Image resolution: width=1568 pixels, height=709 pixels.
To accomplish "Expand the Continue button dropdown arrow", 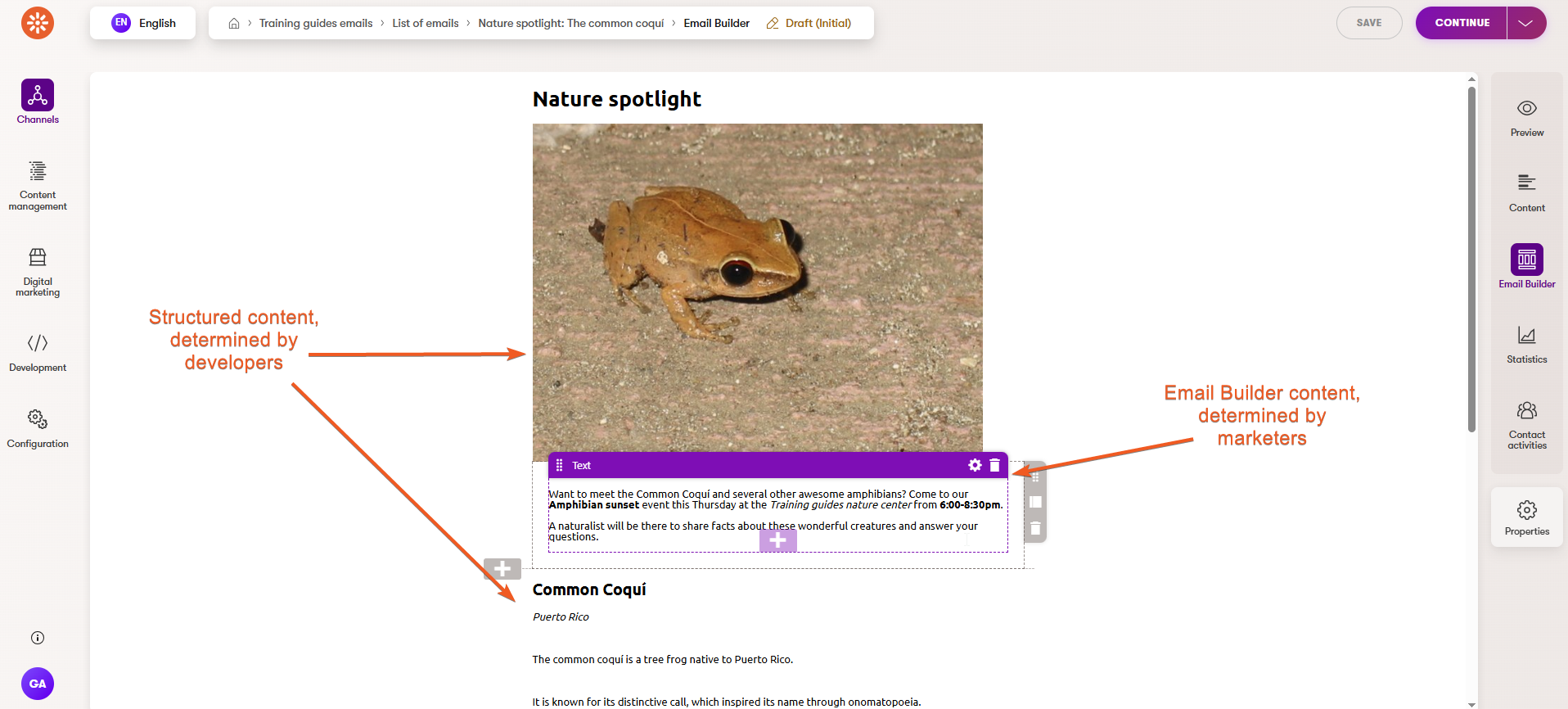I will coord(1525,23).
